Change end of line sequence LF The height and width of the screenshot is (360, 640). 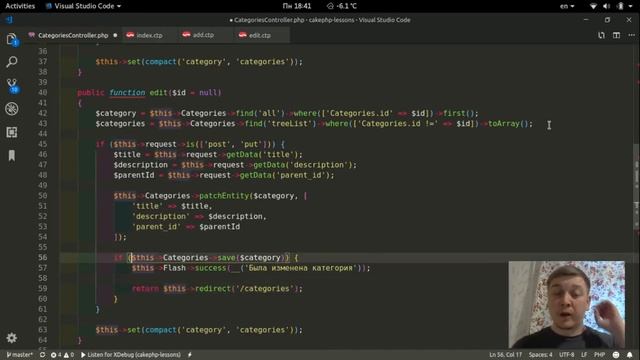[584, 355]
